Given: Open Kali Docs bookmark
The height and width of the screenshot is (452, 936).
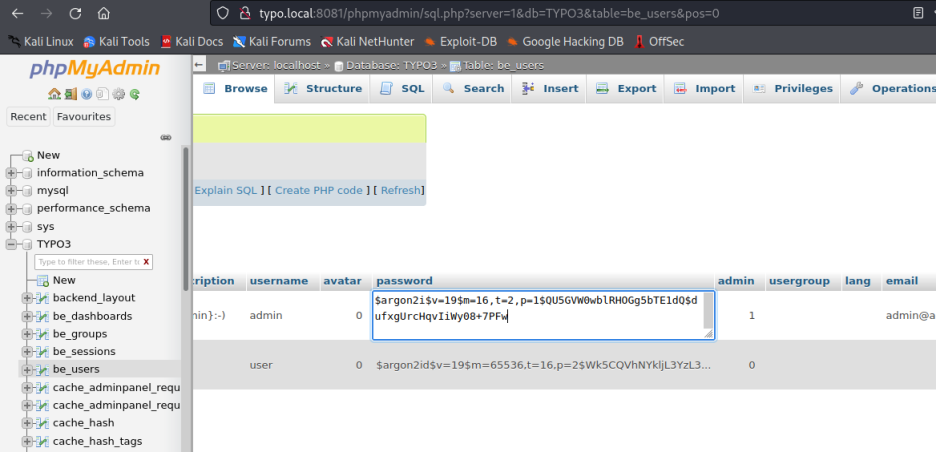Looking at the screenshot, I should 192,41.
